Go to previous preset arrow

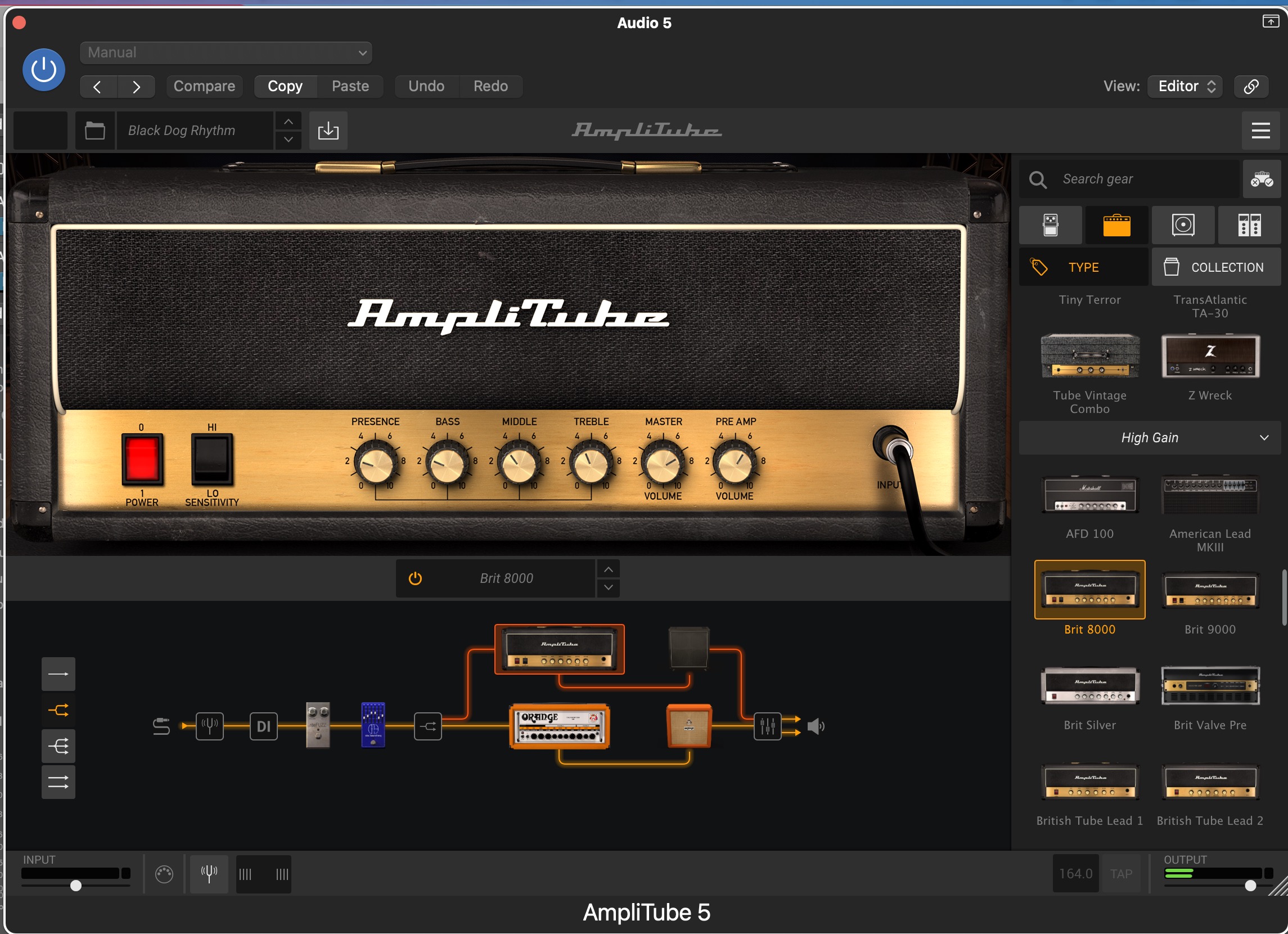(98, 86)
